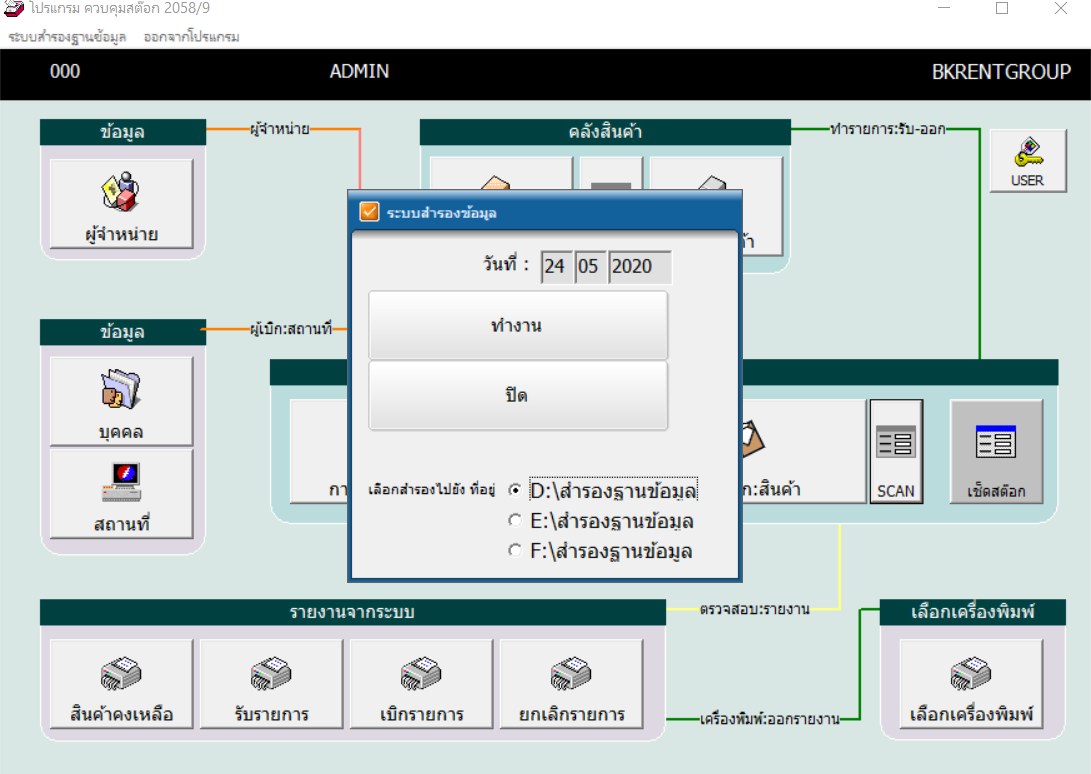Click the year field showing 2020
Image resolution: width=1091 pixels, height=774 pixels.
pos(640,267)
